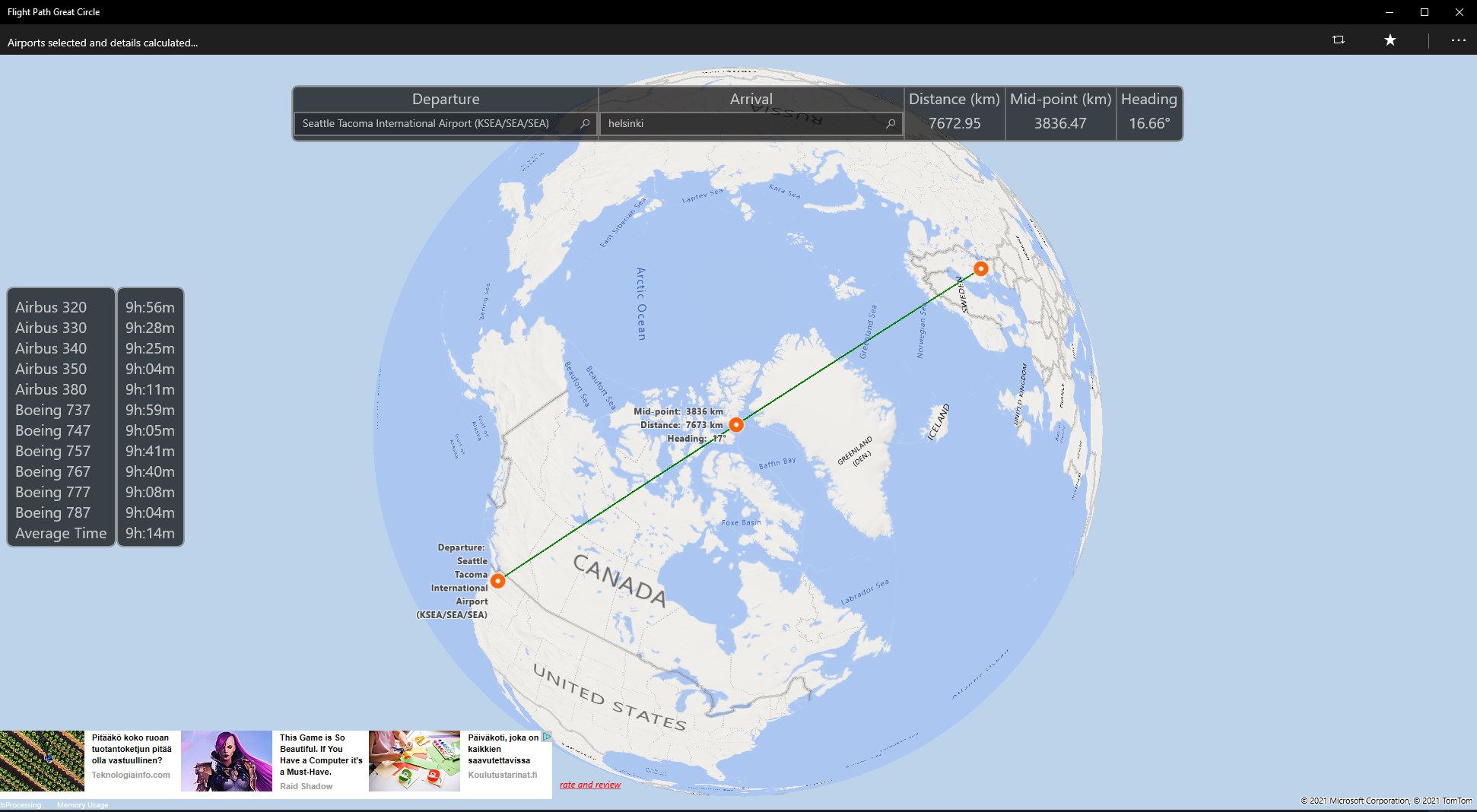Click the Baffin Bay label on the map
The height and width of the screenshot is (812, 1477).
pos(777,463)
